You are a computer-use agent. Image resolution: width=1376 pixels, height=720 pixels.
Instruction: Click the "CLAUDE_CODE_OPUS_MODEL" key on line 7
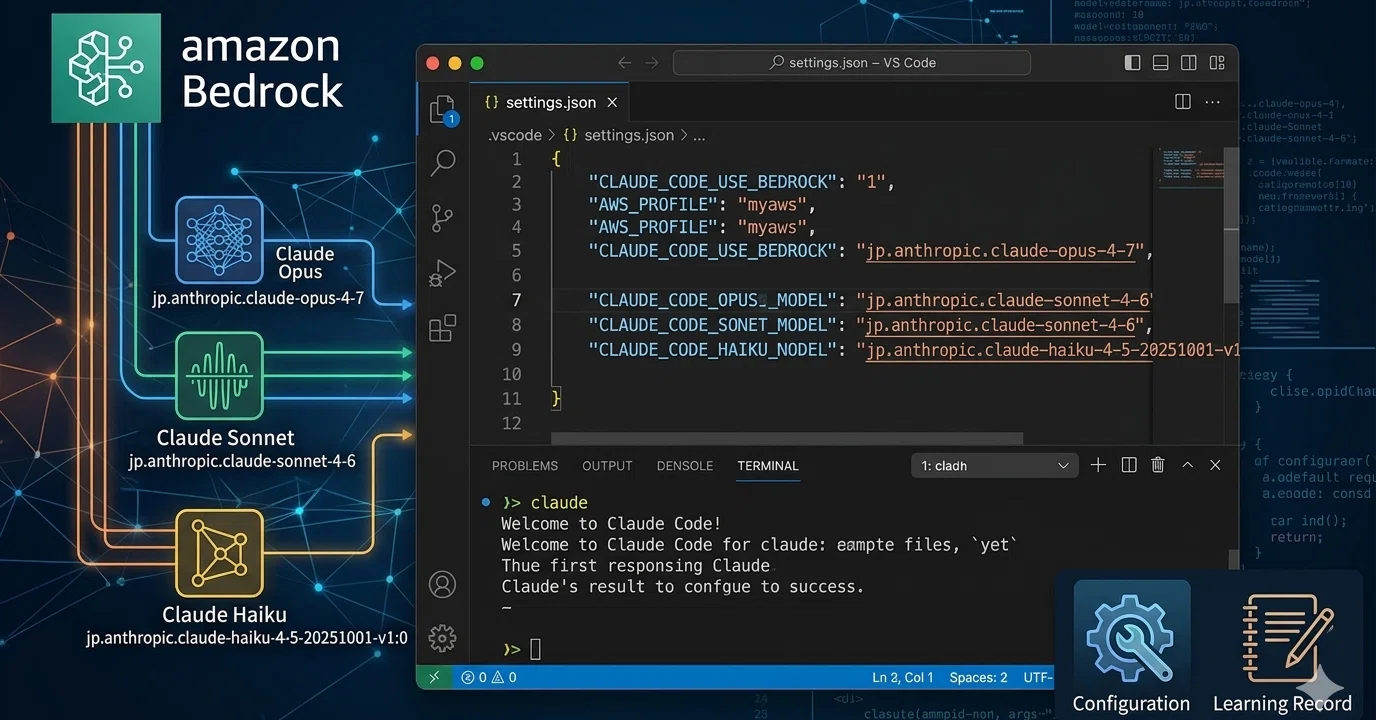(712, 300)
